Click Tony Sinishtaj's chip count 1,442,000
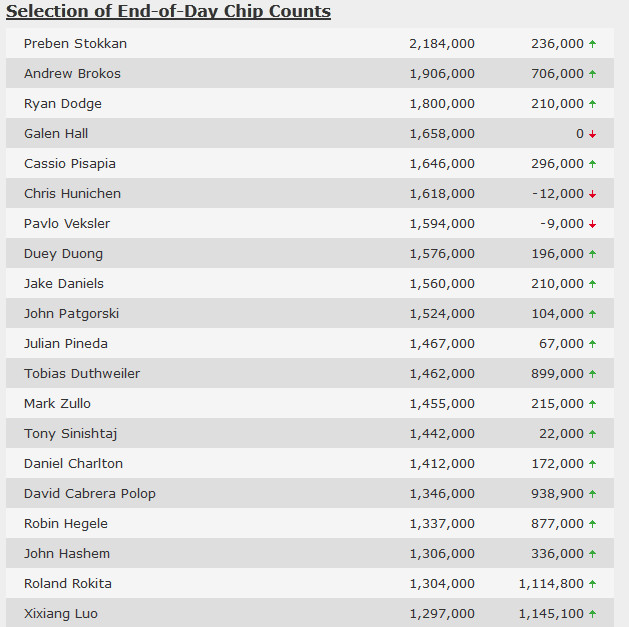 pos(442,434)
